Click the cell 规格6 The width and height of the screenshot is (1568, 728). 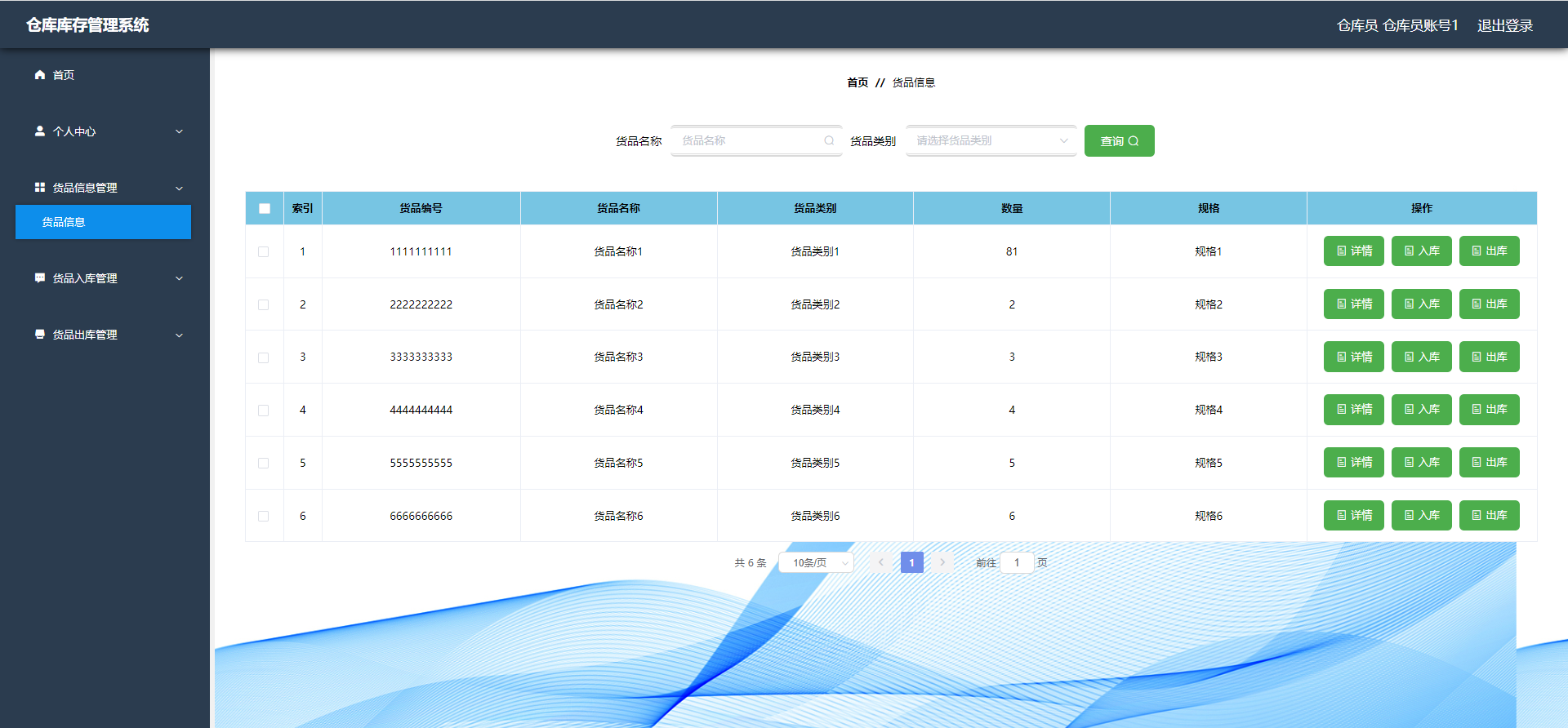pos(1209,516)
